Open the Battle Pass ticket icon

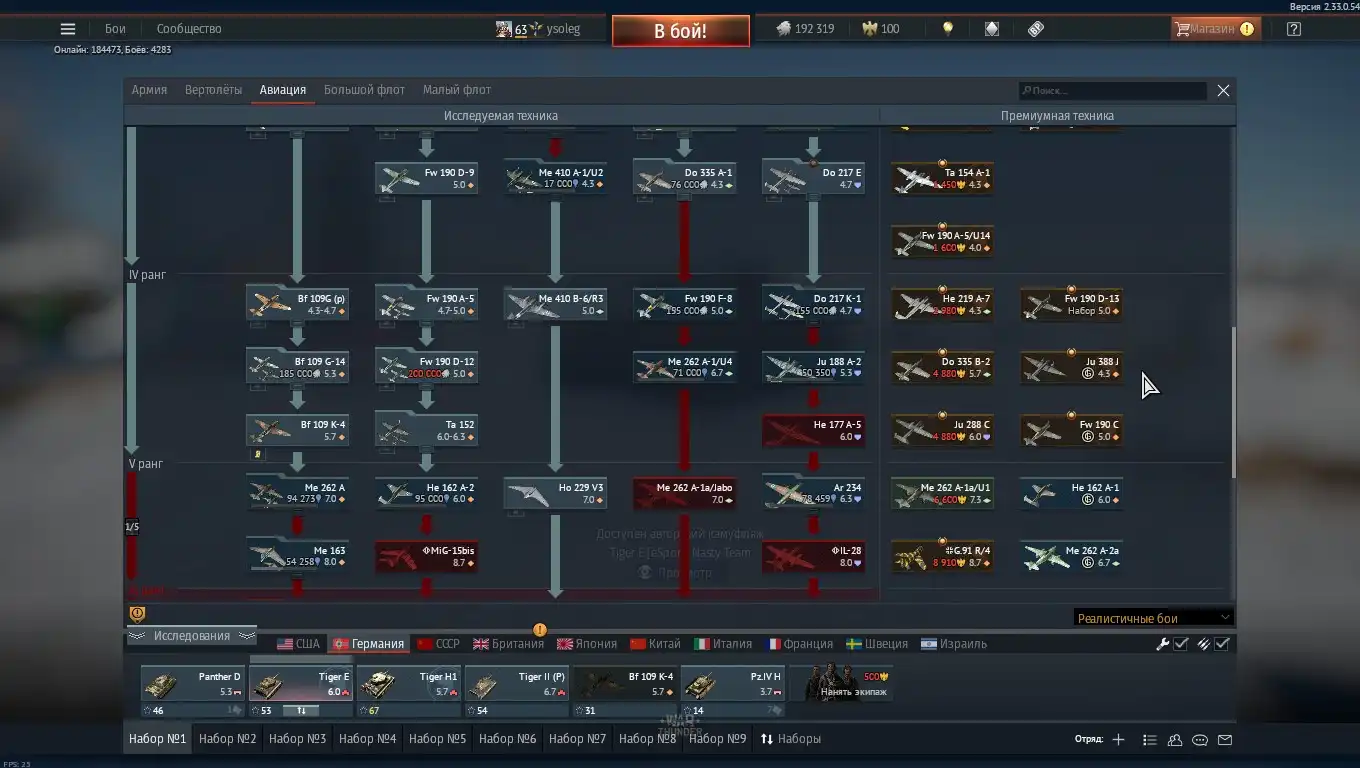click(x=1036, y=29)
